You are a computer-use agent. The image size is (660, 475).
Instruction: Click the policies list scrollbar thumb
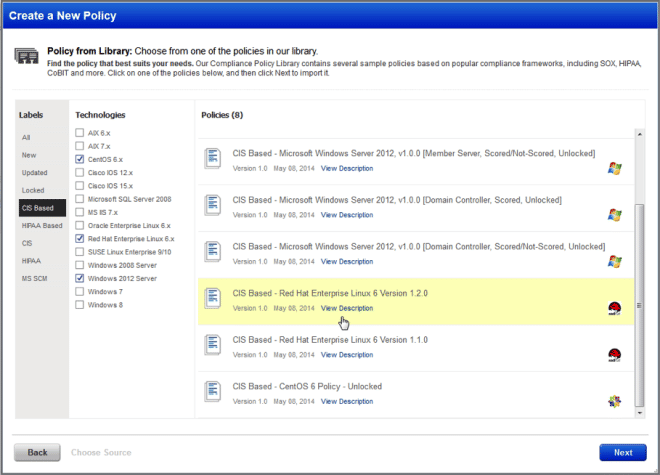coord(639,306)
